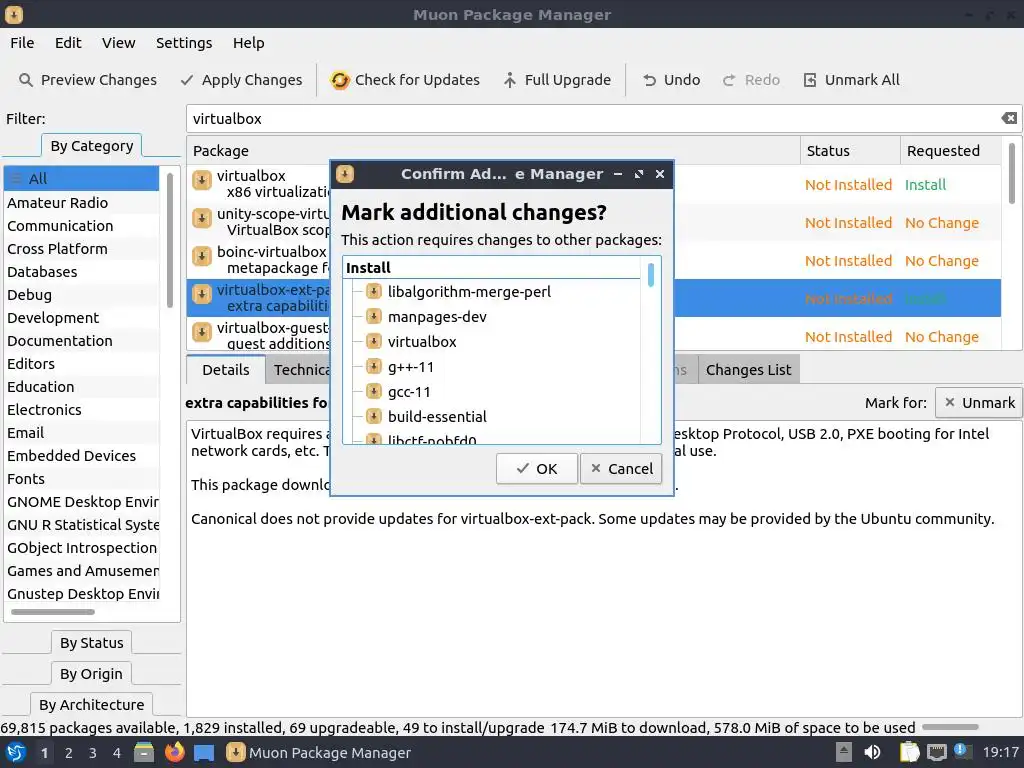The height and width of the screenshot is (768, 1024).
Task: Select the By Category filter section
Action: coord(91,146)
